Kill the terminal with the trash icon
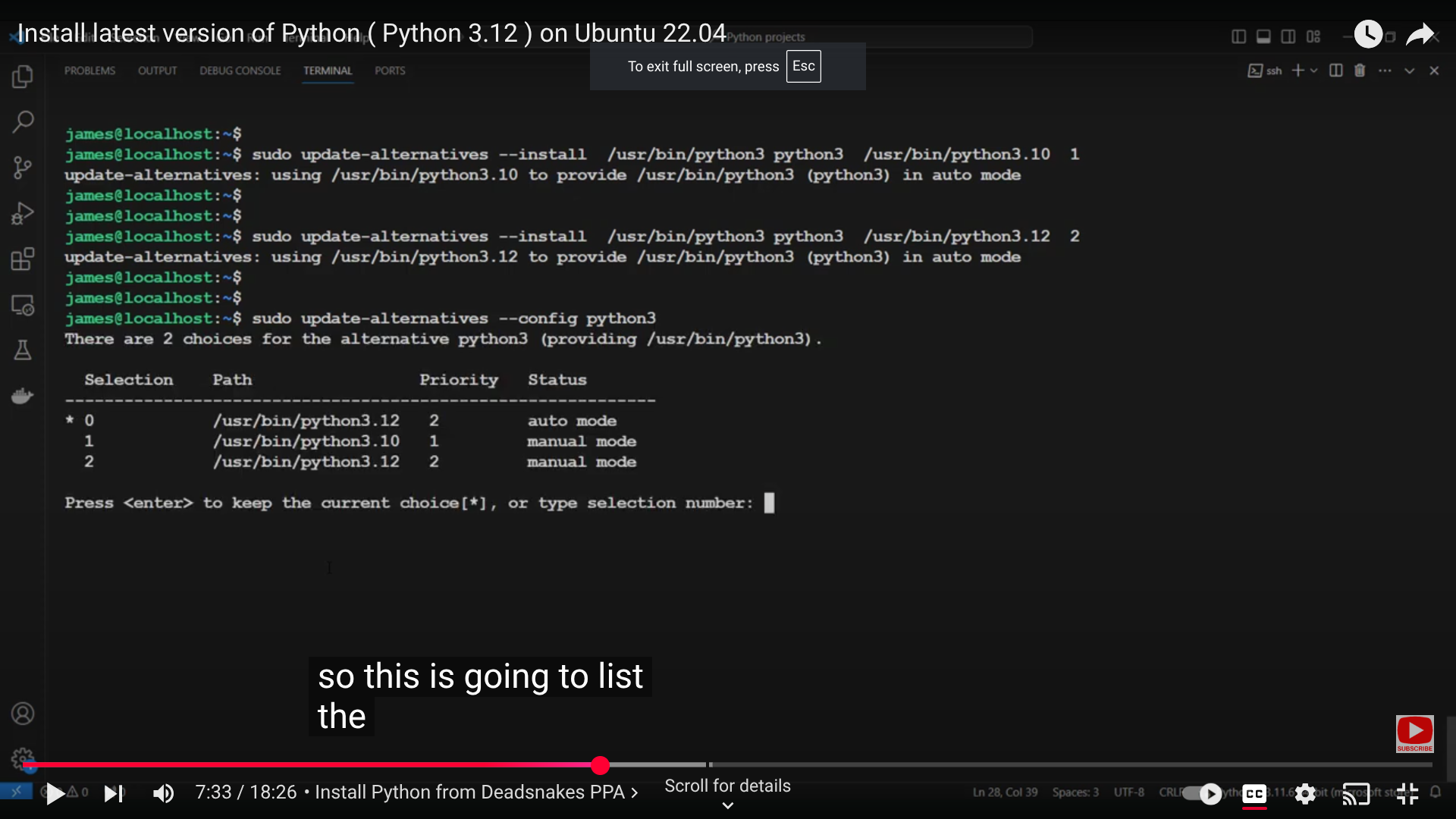Viewport: 1456px width, 819px height. tap(1360, 71)
